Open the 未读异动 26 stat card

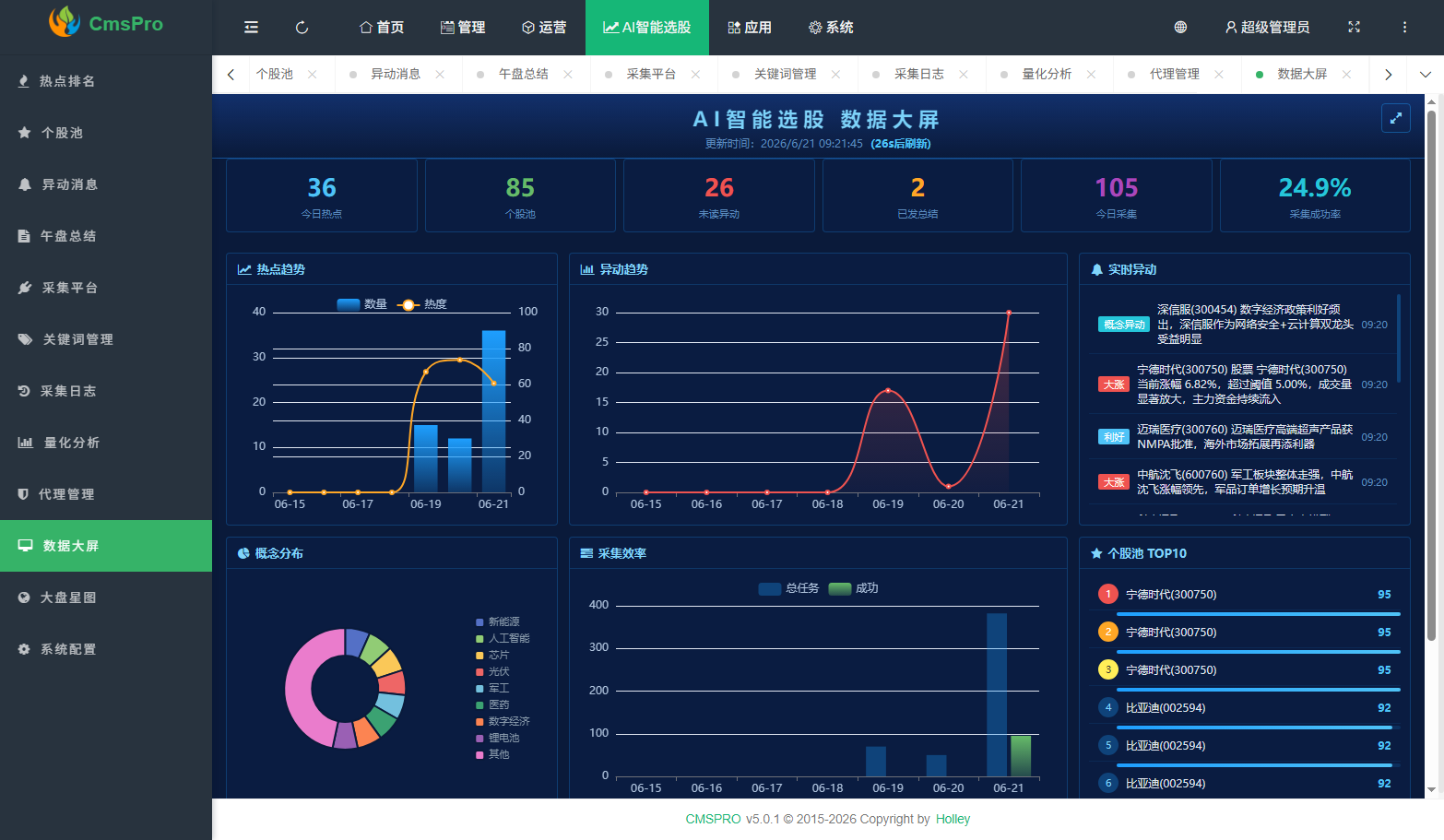(x=719, y=195)
